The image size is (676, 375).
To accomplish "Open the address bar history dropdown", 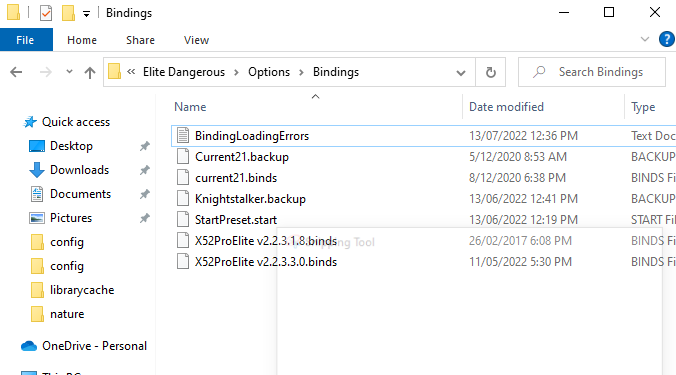I will point(460,72).
